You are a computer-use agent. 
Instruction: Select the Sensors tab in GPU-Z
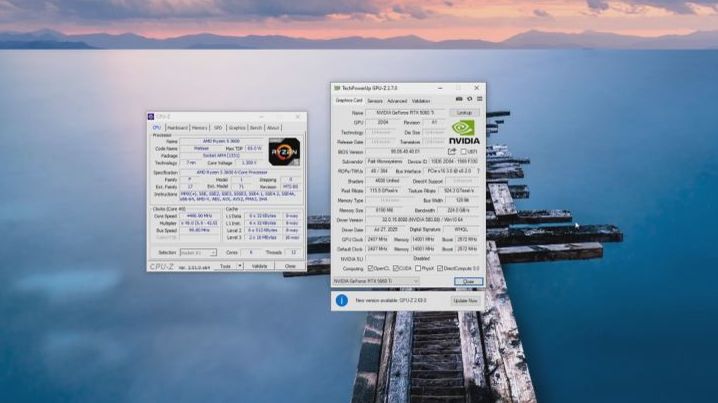click(375, 101)
